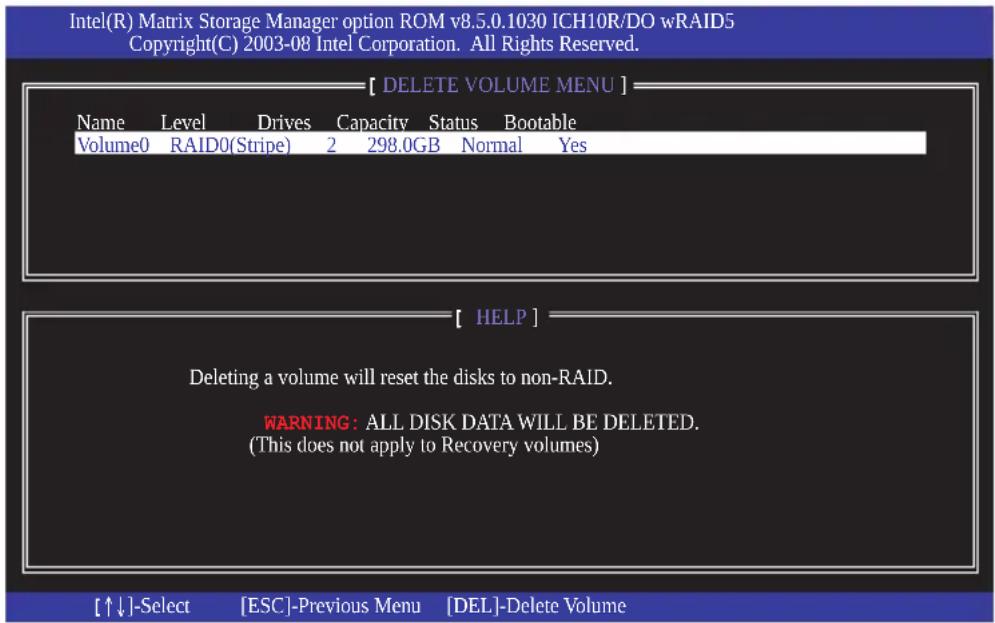Click the Bootable value Yes
The width and height of the screenshot is (995, 623).
(x=572, y=145)
